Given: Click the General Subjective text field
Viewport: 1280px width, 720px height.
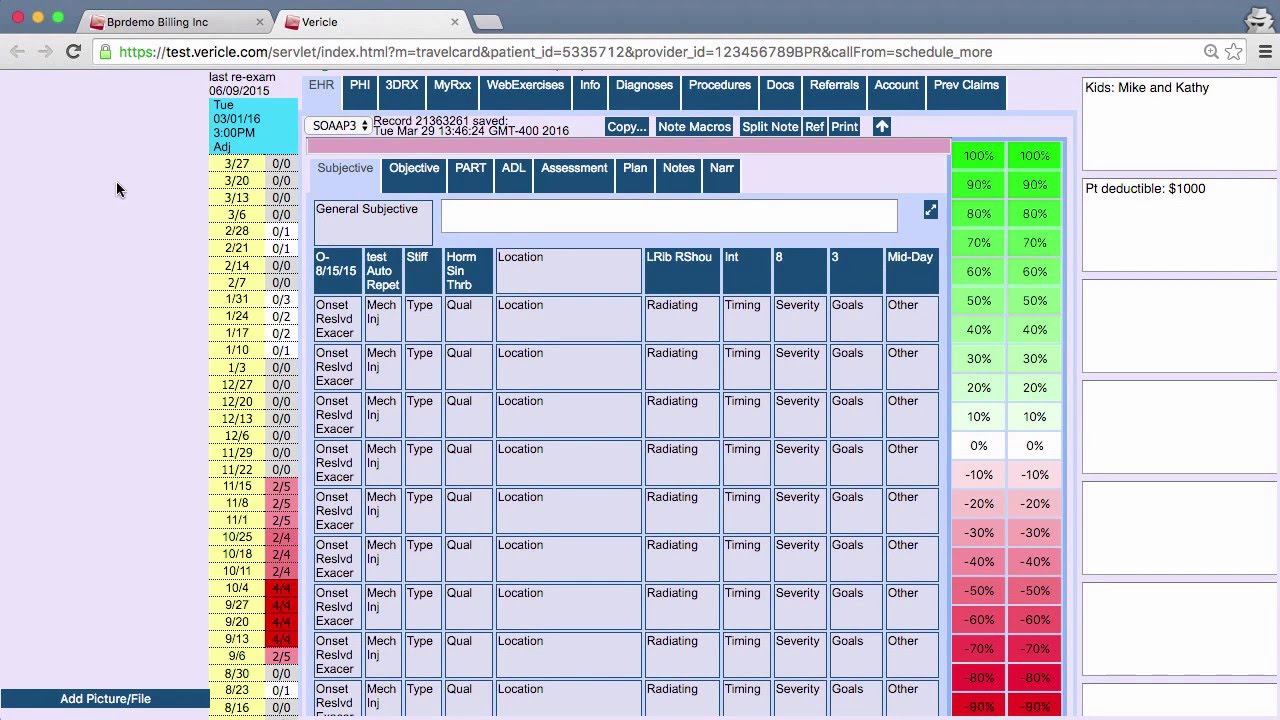Looking at the screenshot, I should click(x=669, y=216).
